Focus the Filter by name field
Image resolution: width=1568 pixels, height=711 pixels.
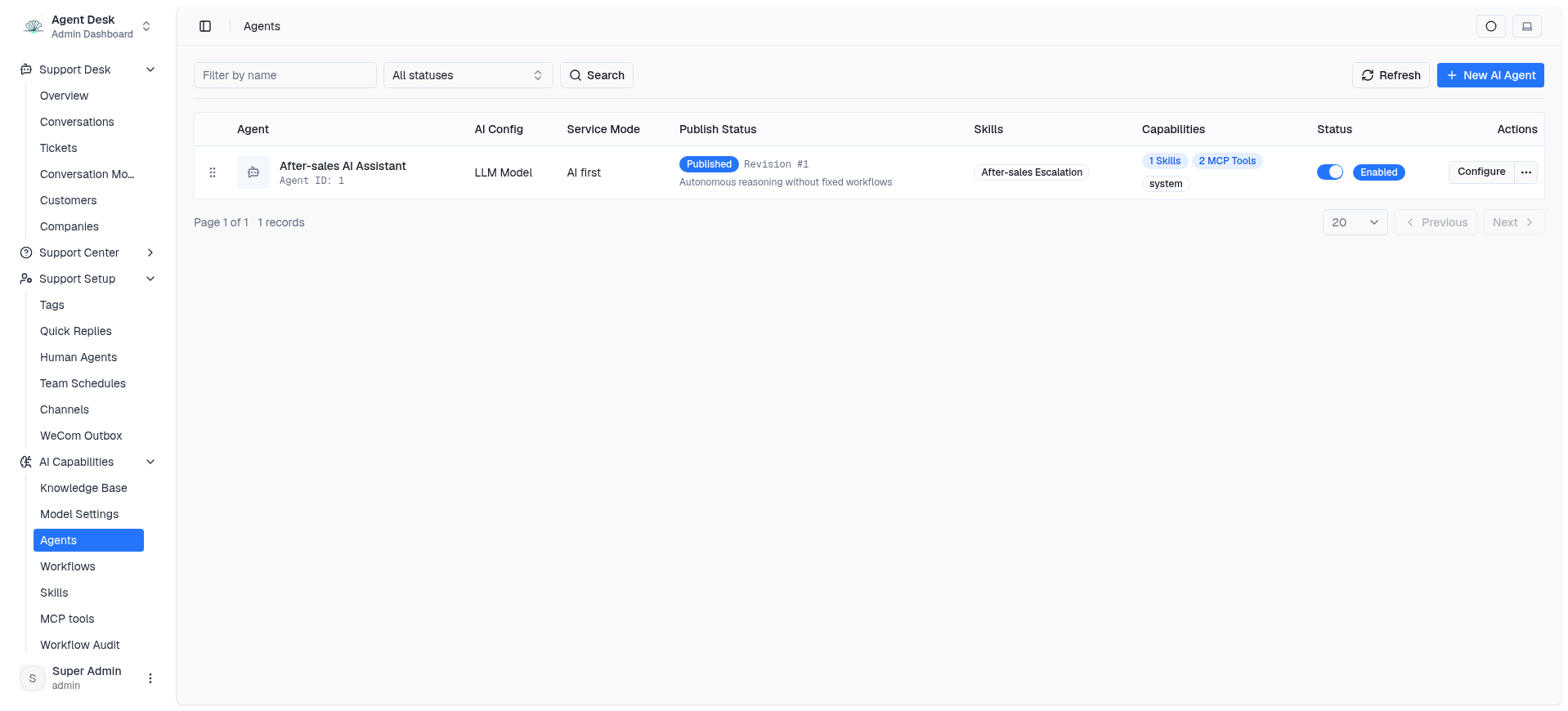click(285, 75)
